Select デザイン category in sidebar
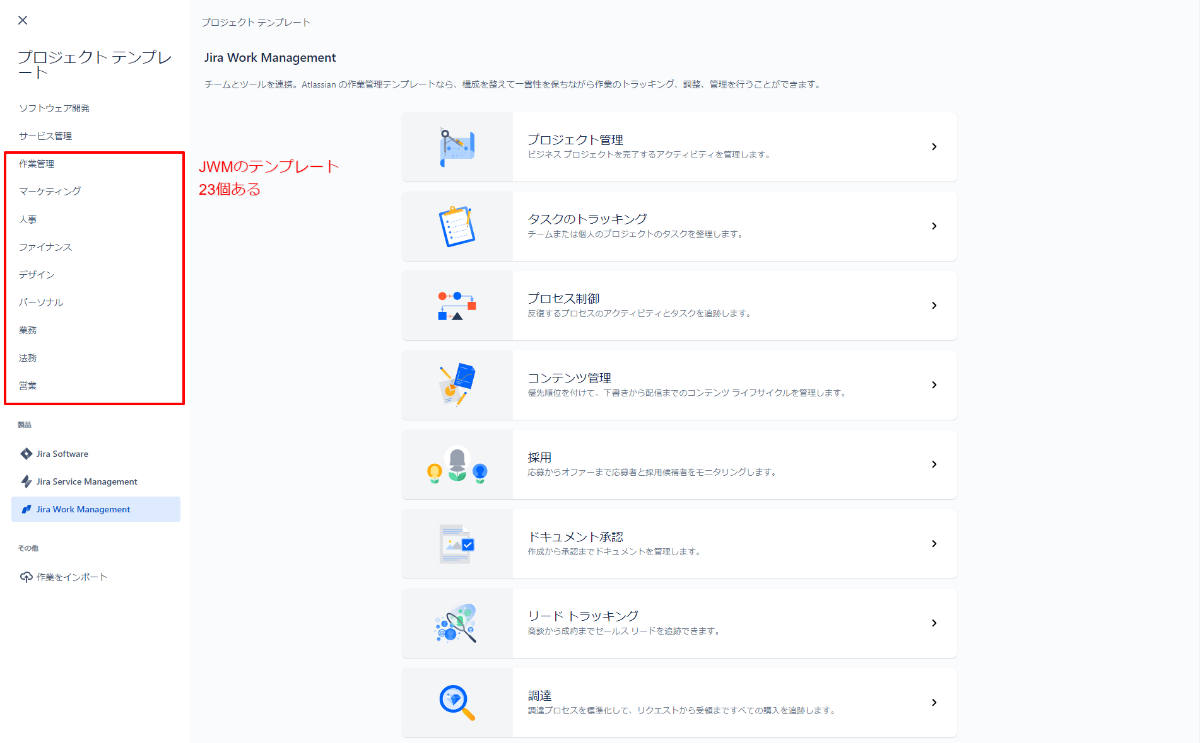This screenshot has width=1200, height=743. tap(37, 274)
